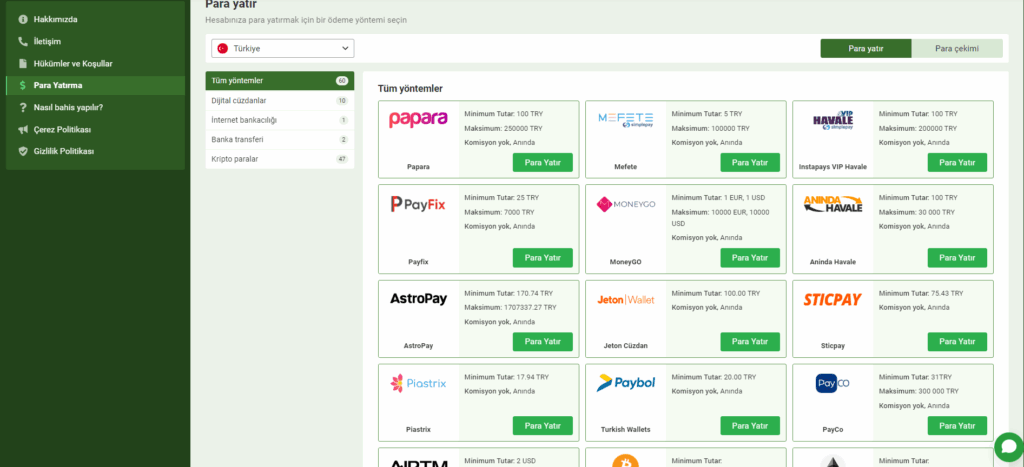Go to Nasıl bahis yapılır? page
The image size is (1024, 467).
[68, 107]
